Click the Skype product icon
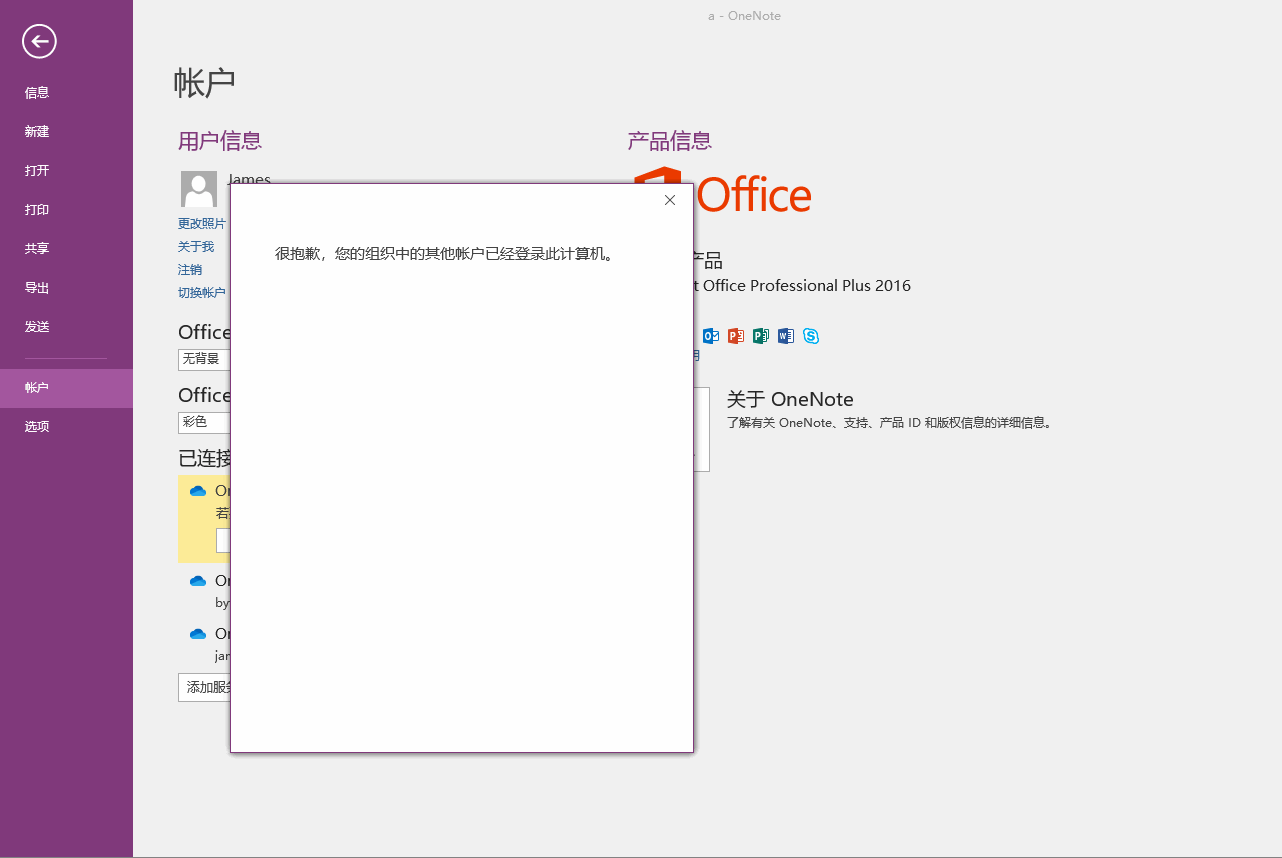The height and width of the screenshot is (858, 1282). 811,336
